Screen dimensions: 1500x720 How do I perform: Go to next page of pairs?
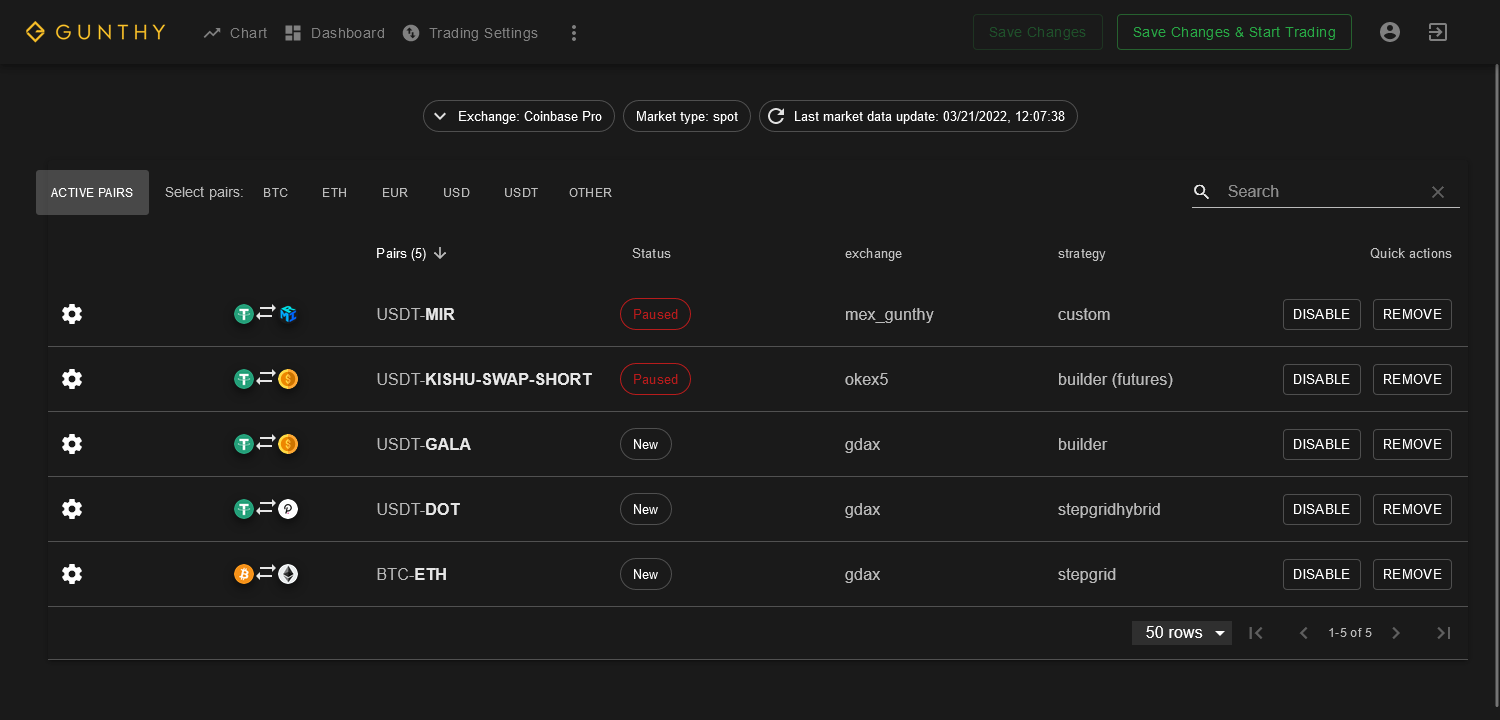point(1397,633)
